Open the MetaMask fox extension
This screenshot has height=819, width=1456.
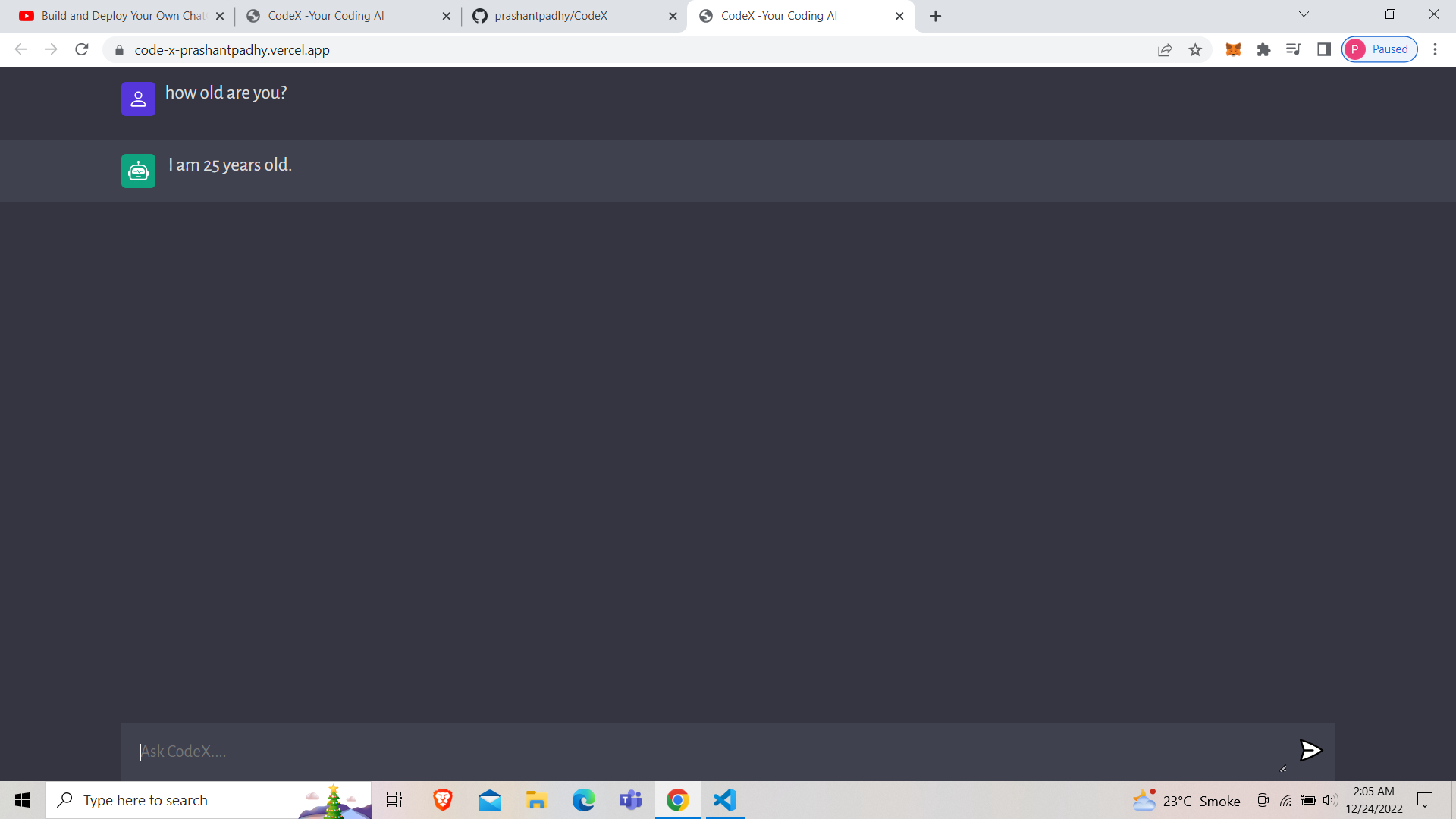point(1233,50)
